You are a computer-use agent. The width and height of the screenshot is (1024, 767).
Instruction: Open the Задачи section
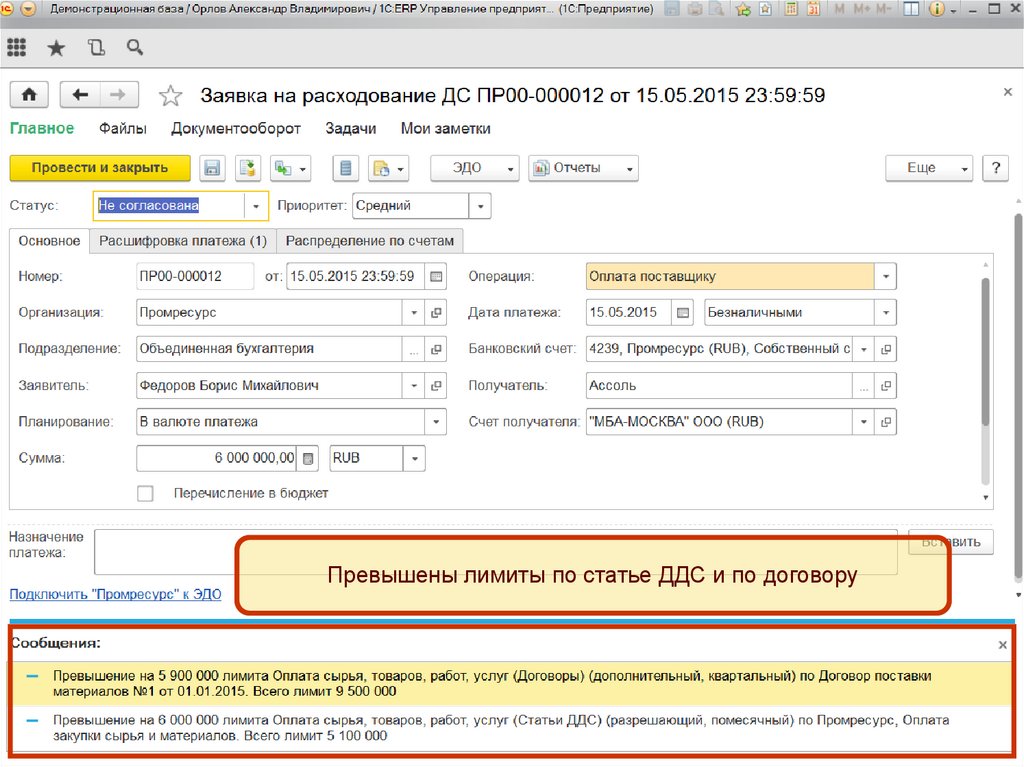coord(351,129)
